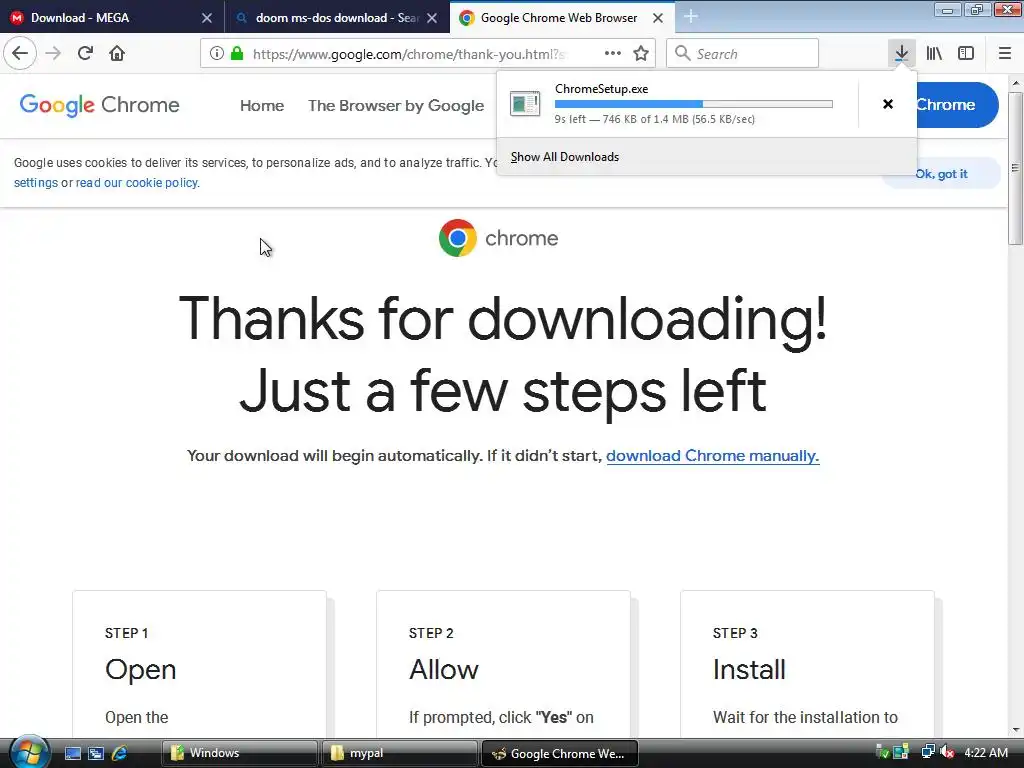Open page actions three-dot menu
The image size is (1024, 768).
pos(613,54)
